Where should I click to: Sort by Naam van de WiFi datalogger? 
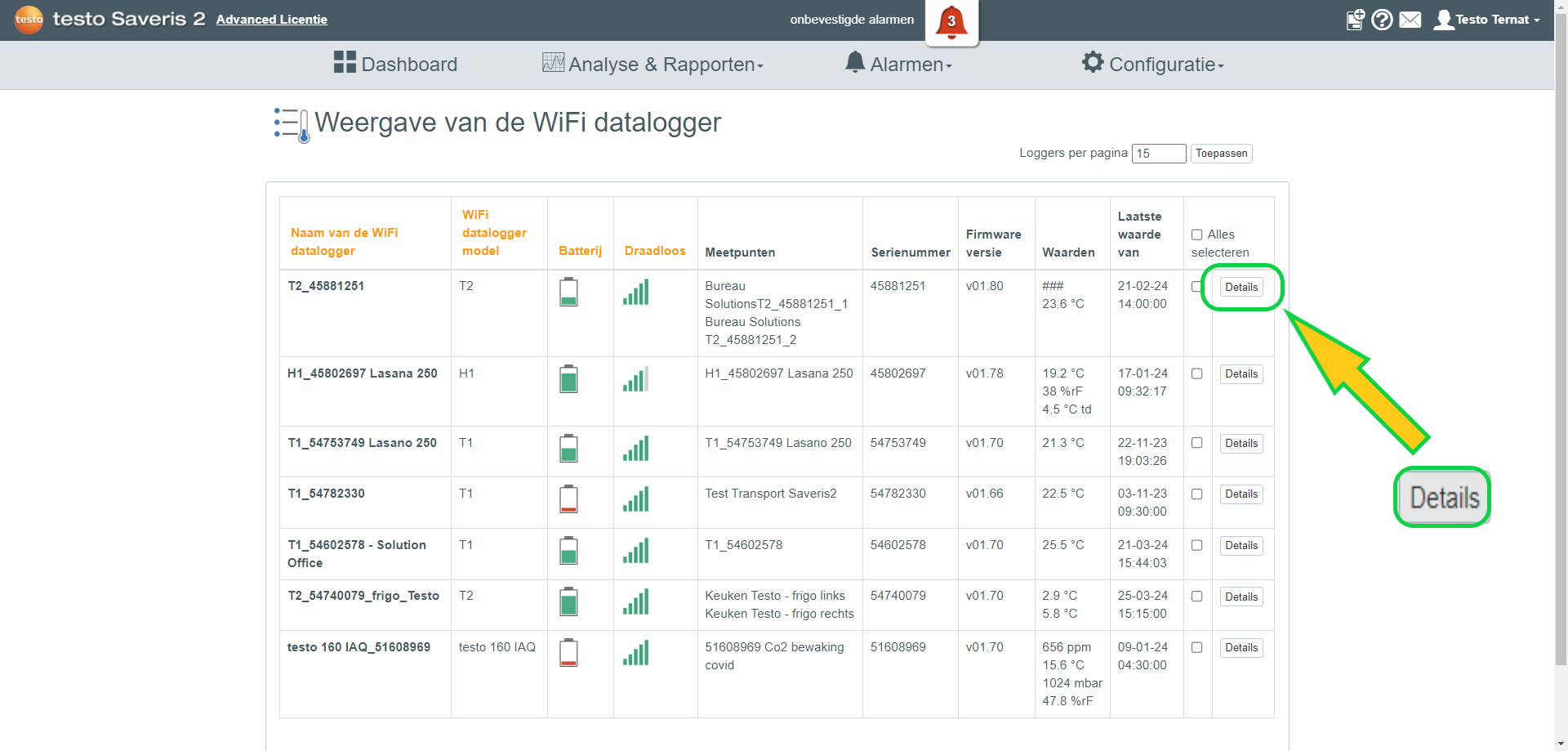(344, 242)
